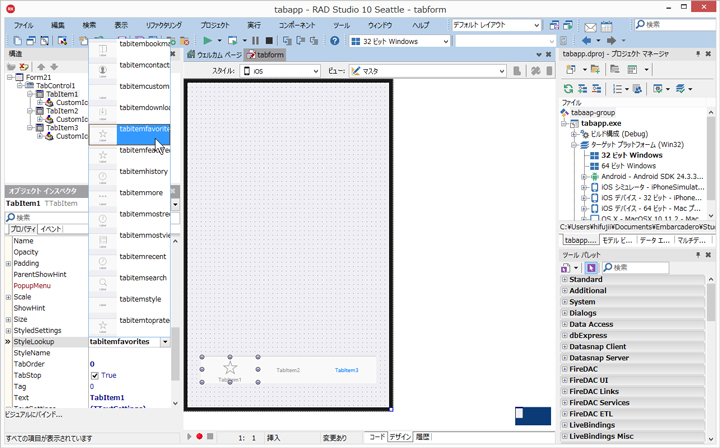720x448 pixels.
Task: Click the remove-from-project red X folder icon
Action: 185,41
